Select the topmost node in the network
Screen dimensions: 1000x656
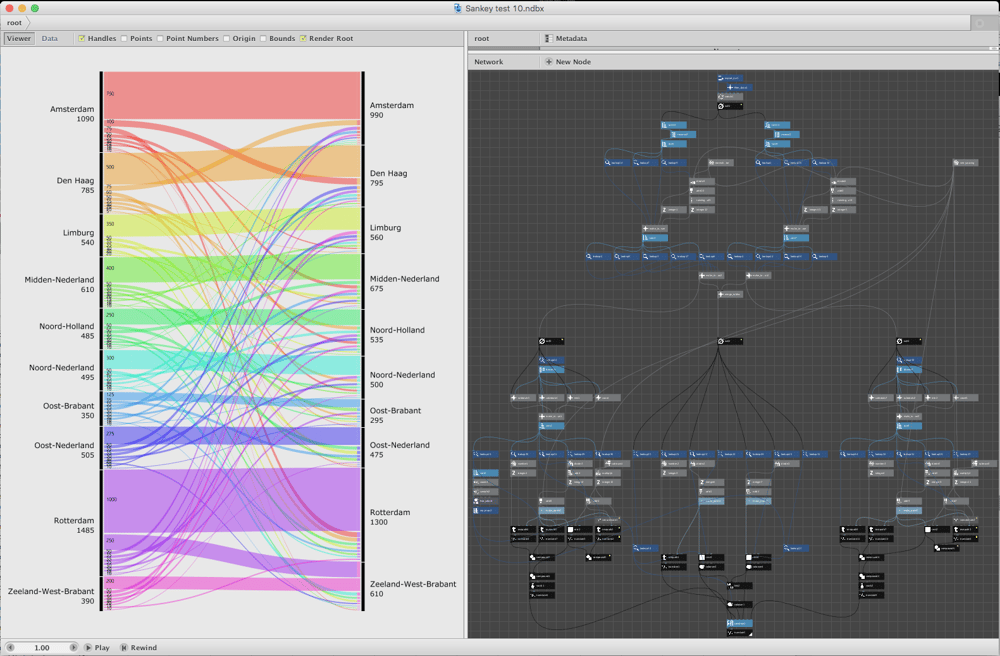[x=730, y=78]
